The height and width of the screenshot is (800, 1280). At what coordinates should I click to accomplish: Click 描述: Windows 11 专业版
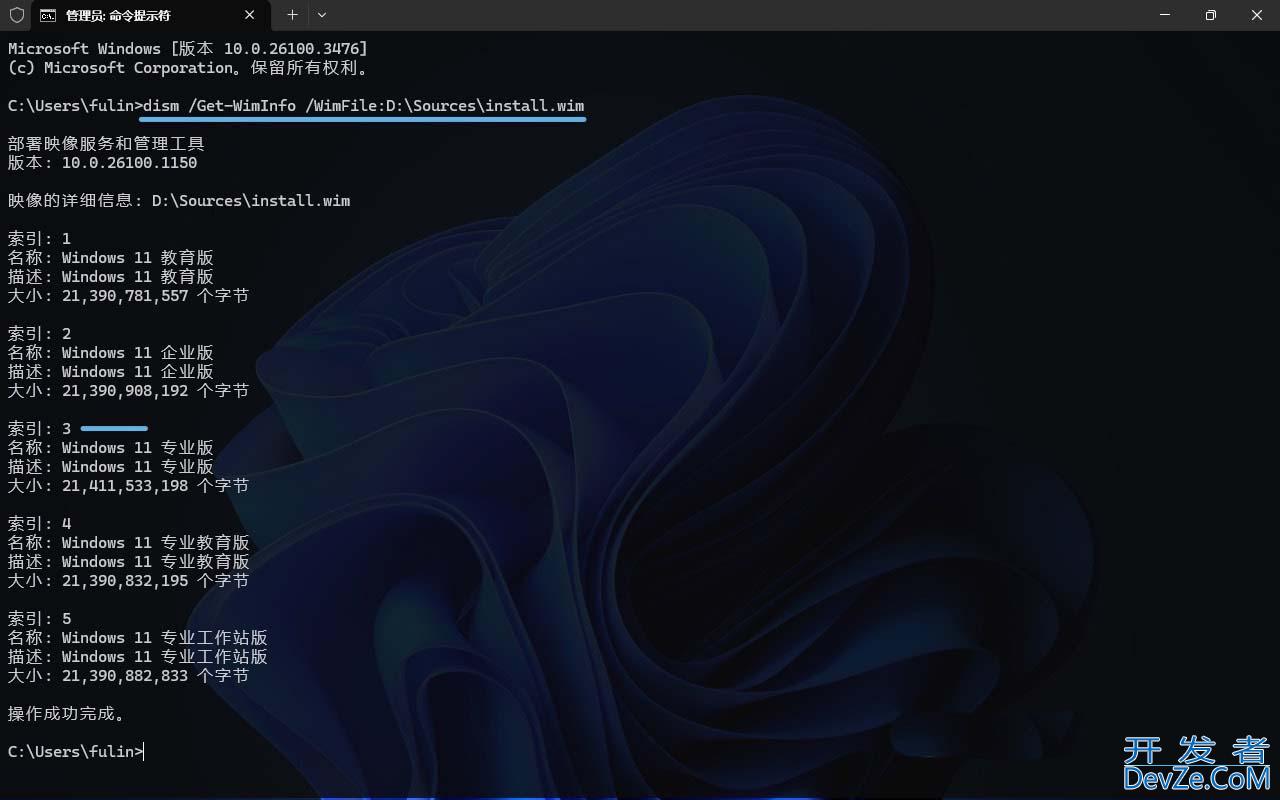(x=111, y=467)
